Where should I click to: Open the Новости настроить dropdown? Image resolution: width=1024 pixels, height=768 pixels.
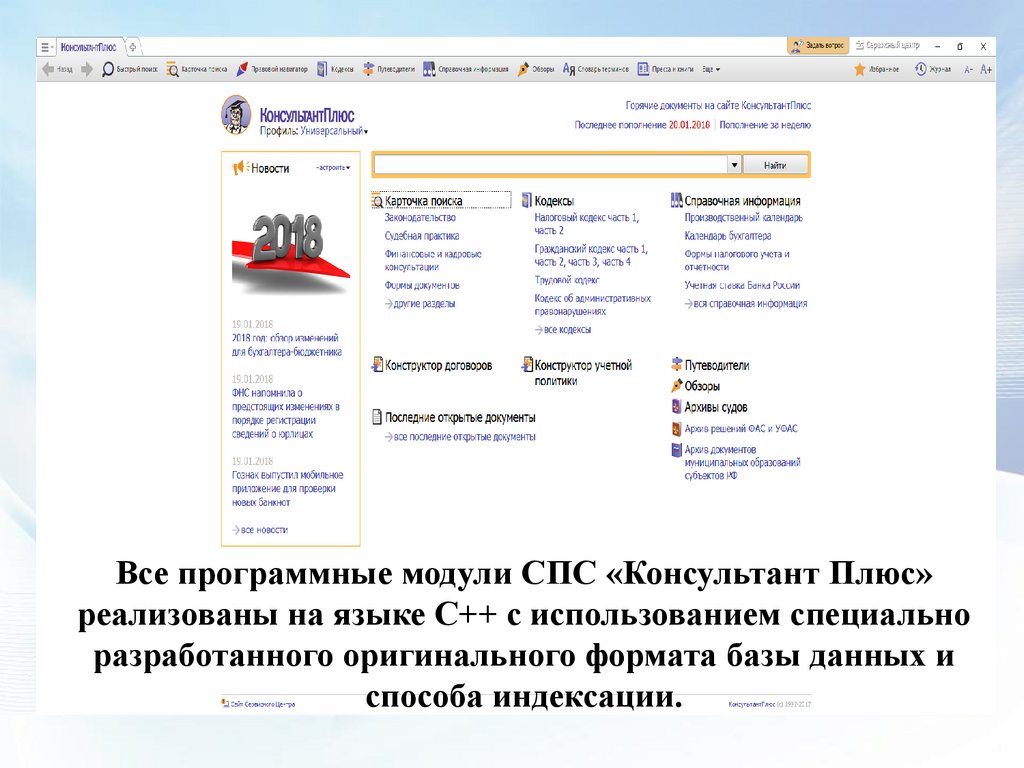pos(333,168)
